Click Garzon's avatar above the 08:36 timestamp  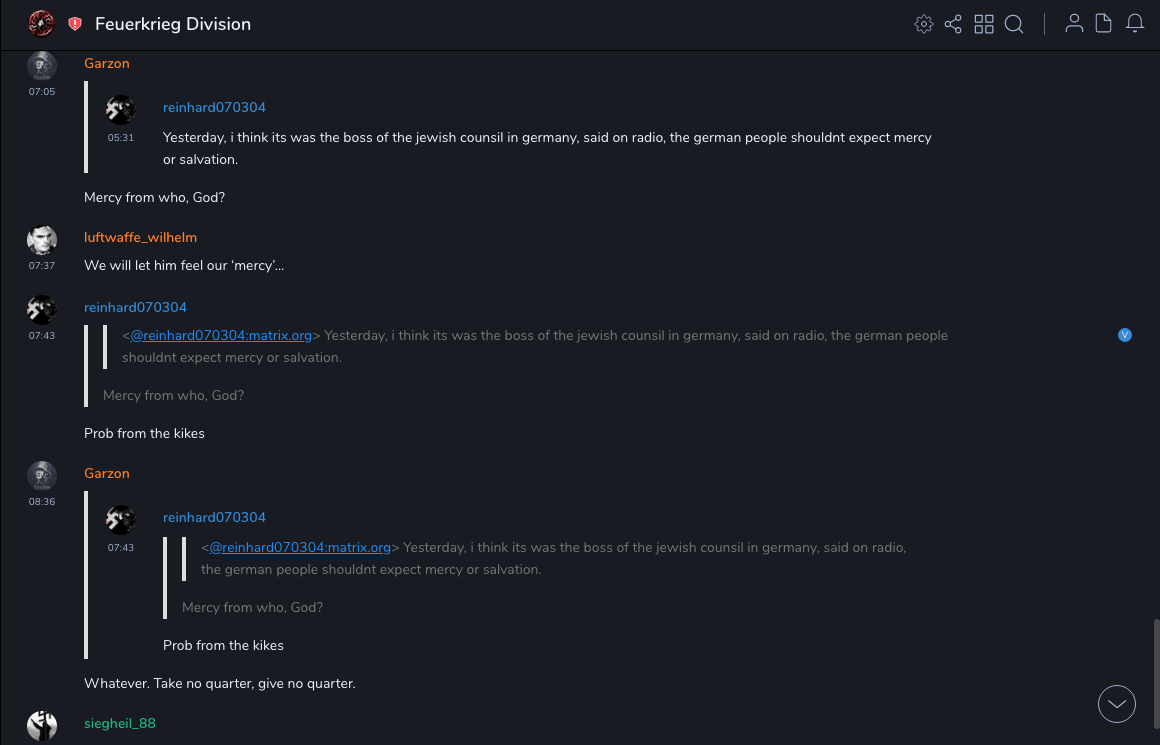click(x=42, y=475)
